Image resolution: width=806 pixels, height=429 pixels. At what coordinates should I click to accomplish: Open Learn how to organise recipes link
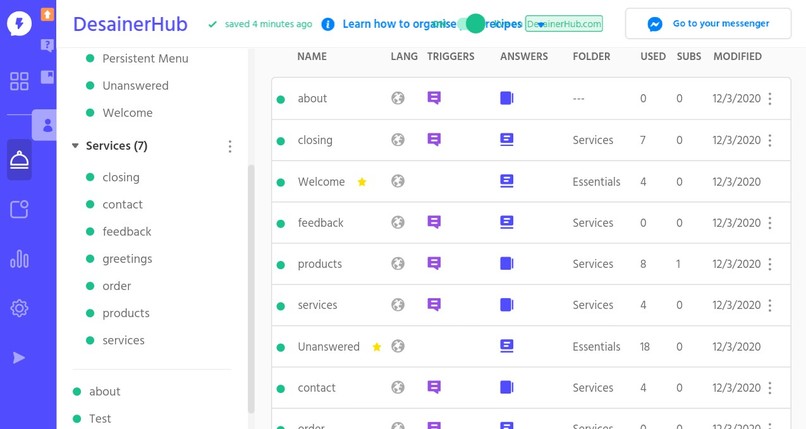tap(432, 24)
